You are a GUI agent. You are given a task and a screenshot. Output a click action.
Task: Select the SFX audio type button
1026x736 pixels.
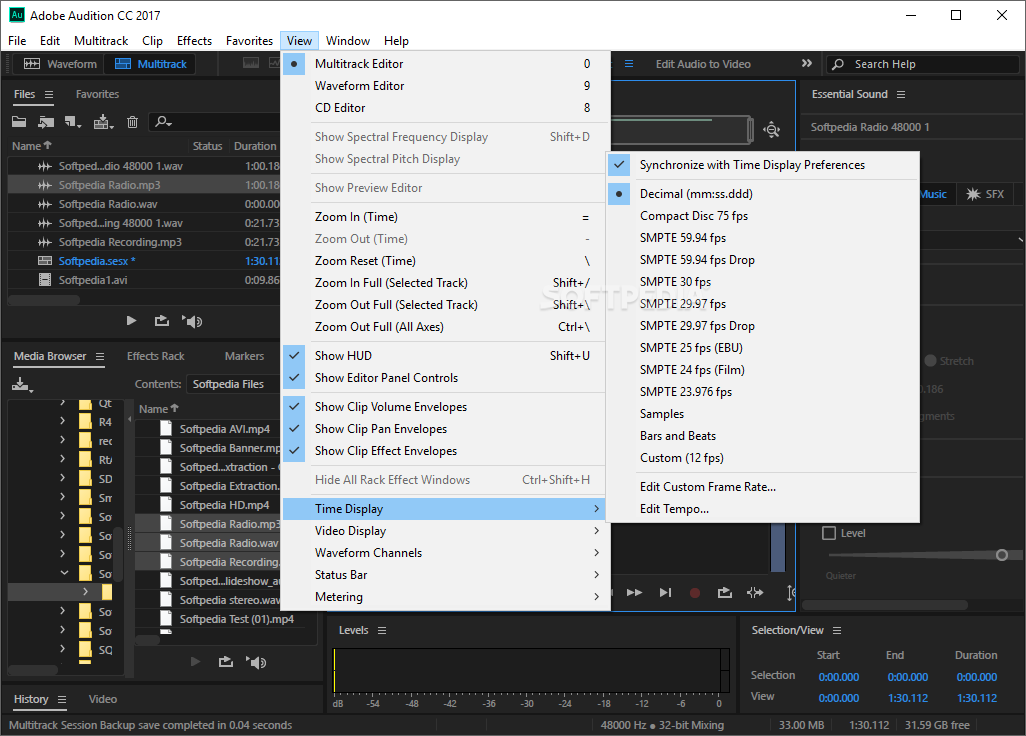985,194
